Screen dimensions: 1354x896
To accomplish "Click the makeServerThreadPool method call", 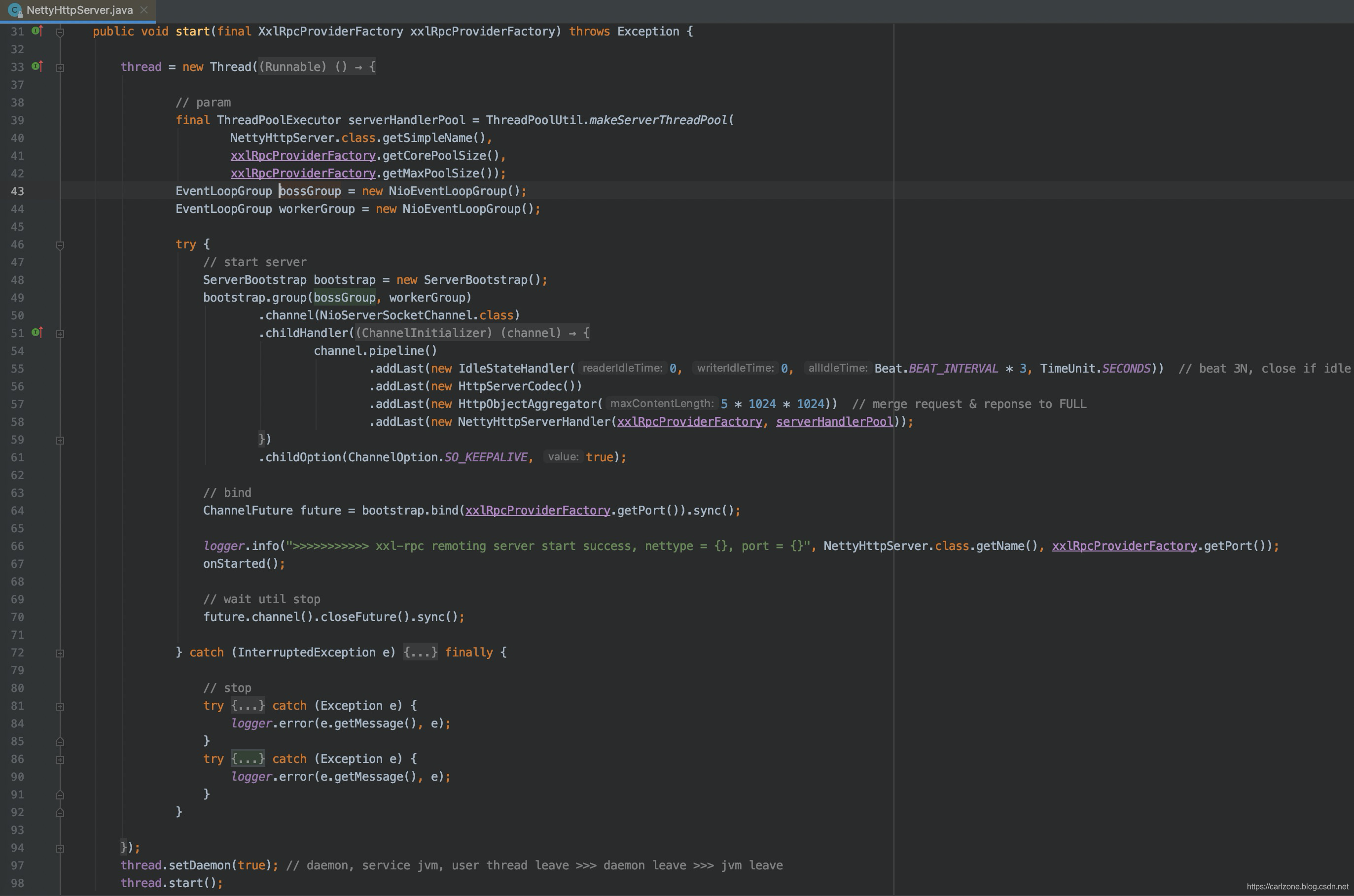I will tap(658, 120).
